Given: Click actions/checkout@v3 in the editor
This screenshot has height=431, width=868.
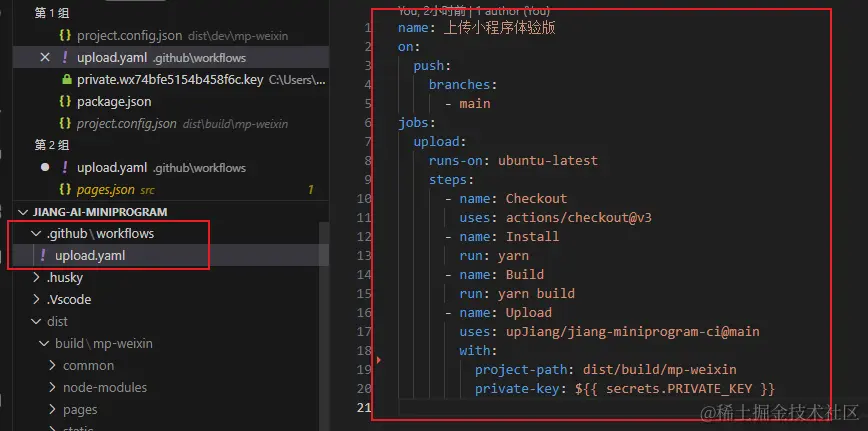Looking at the screenshot, I should [578, 218].
